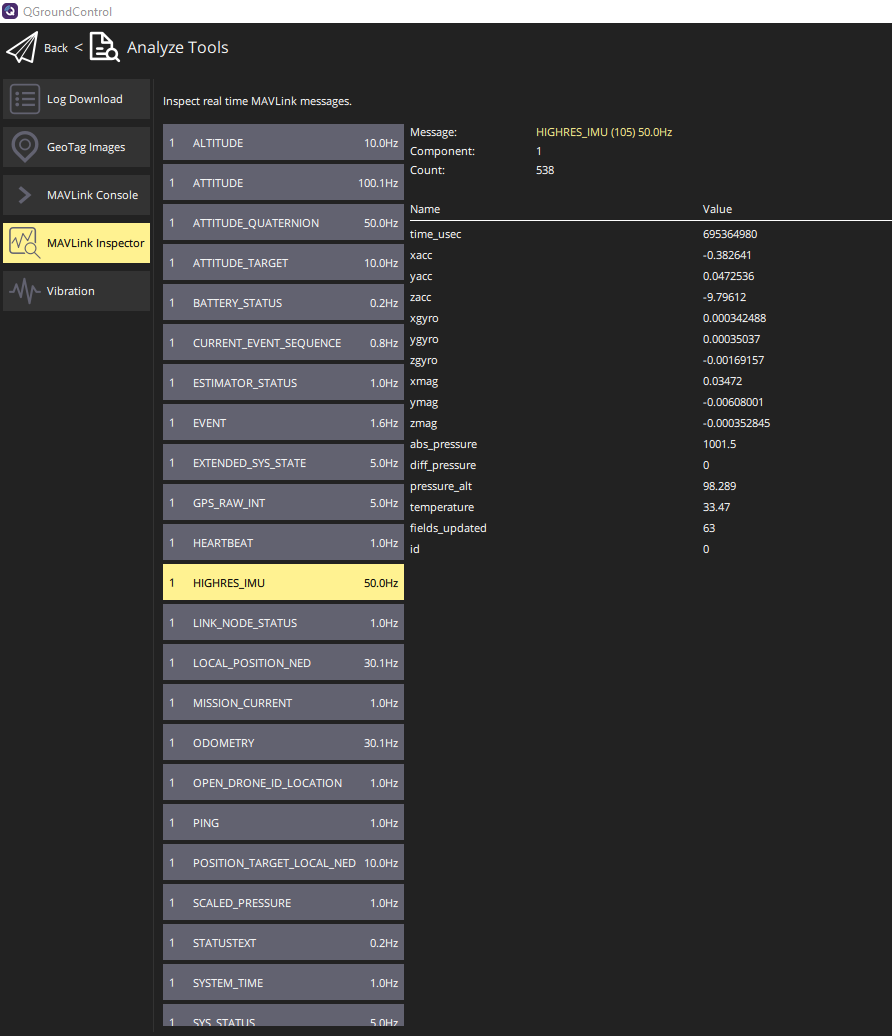This screenshot has height=1036, width=892.
Task: Switch to the Vibration page
Action: (71, 291)
